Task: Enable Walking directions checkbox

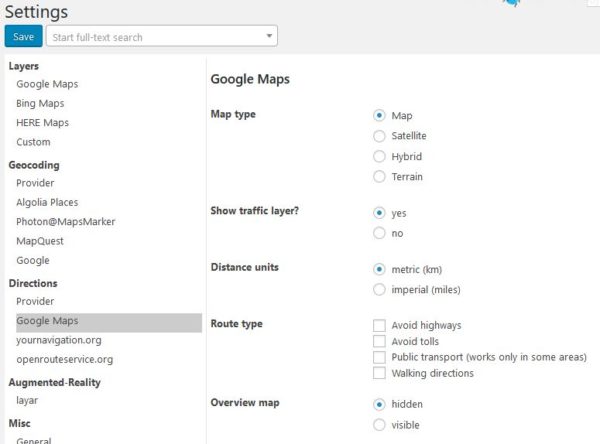Action: coord(379,373)
